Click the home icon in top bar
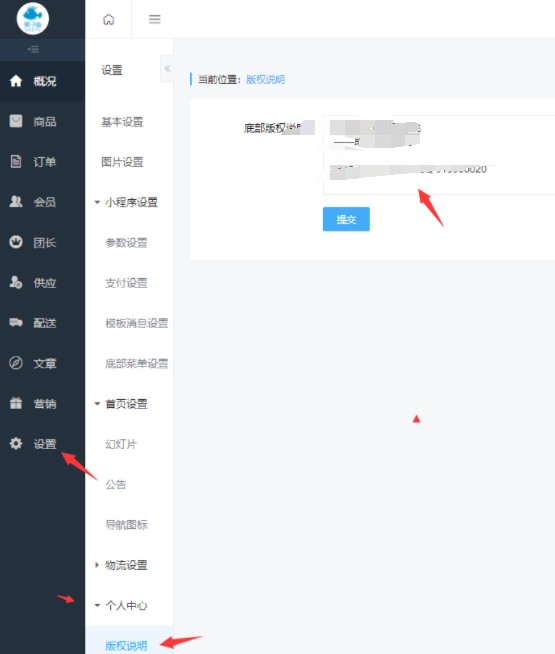Viewport: 555px width, 654px height. [x=108, y=19]
